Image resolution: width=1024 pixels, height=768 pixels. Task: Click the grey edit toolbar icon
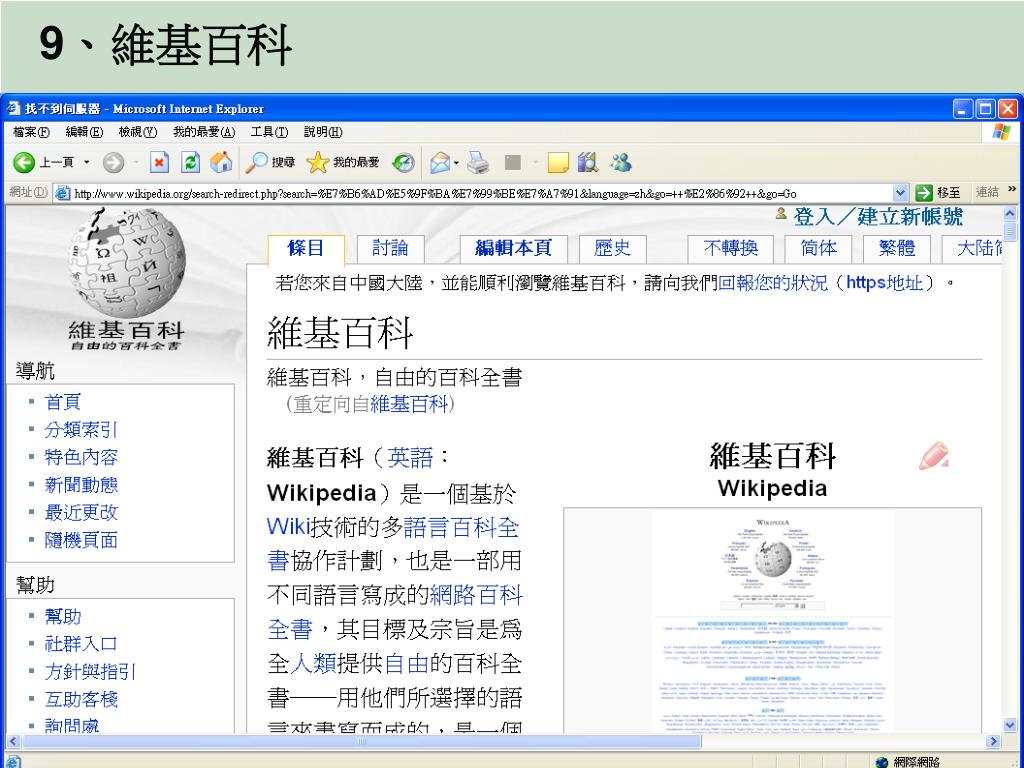pyautogui.click(x=513, y=163)
